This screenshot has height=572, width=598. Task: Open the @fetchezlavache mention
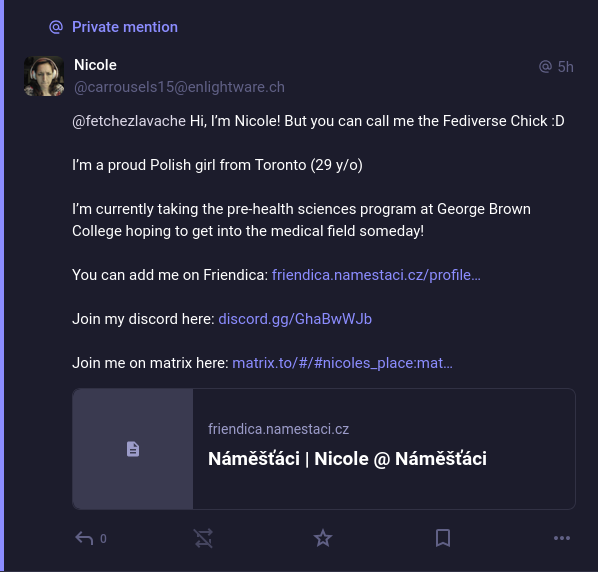tap(129, 121)
